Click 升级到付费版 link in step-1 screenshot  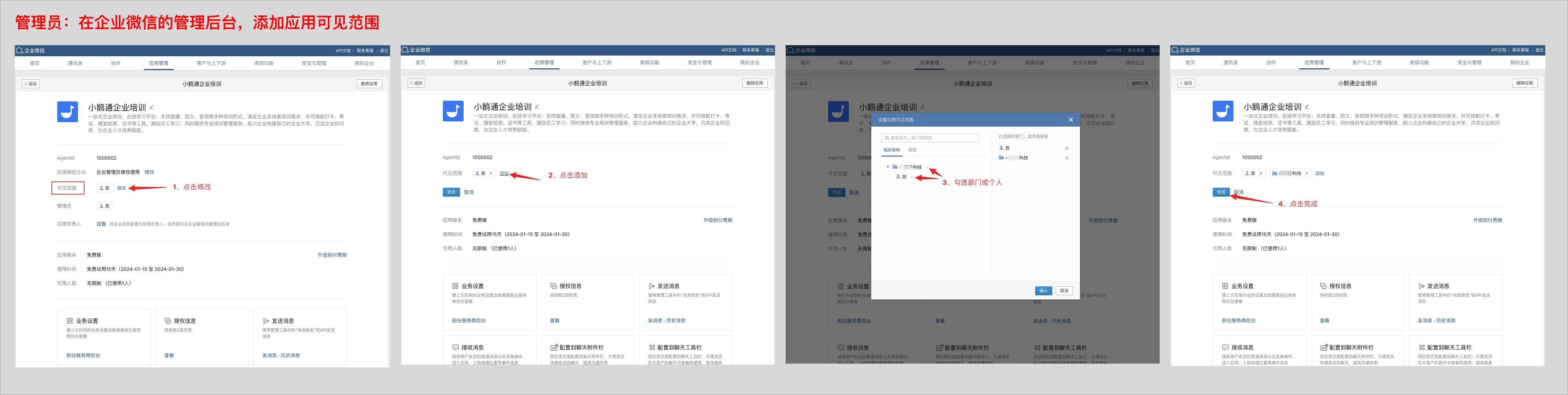coord(333,255)
